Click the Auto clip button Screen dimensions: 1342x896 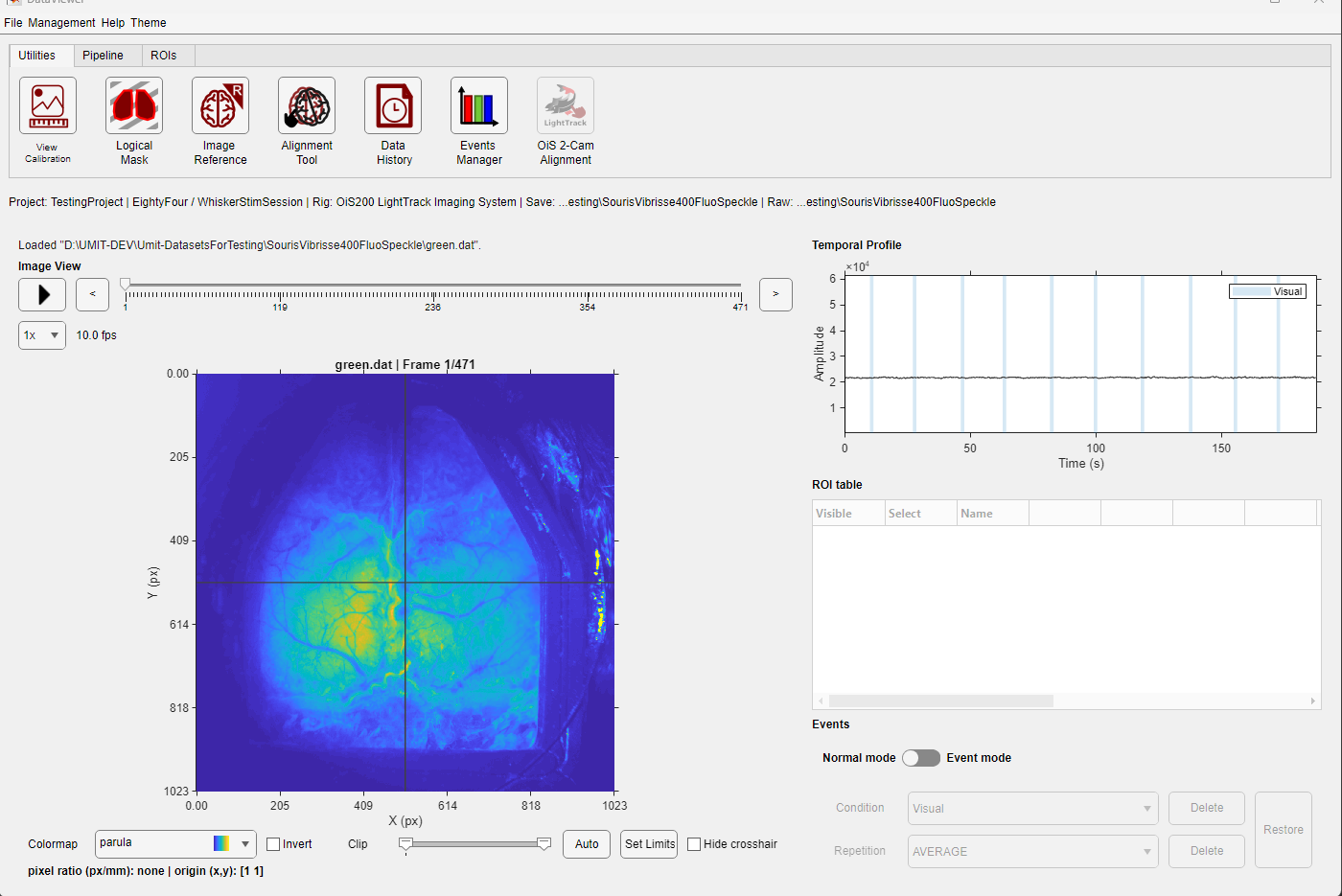tap(587, 844)
